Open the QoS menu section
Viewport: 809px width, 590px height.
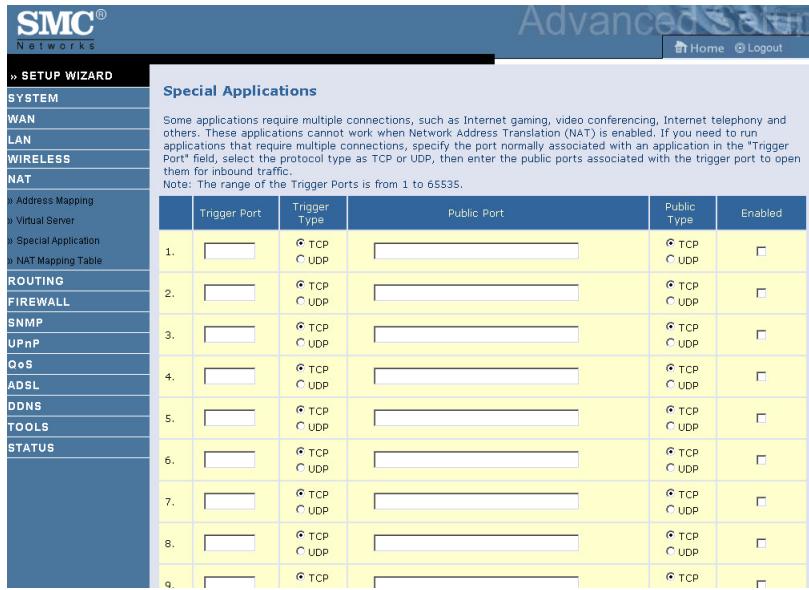[x=78, y=365]
